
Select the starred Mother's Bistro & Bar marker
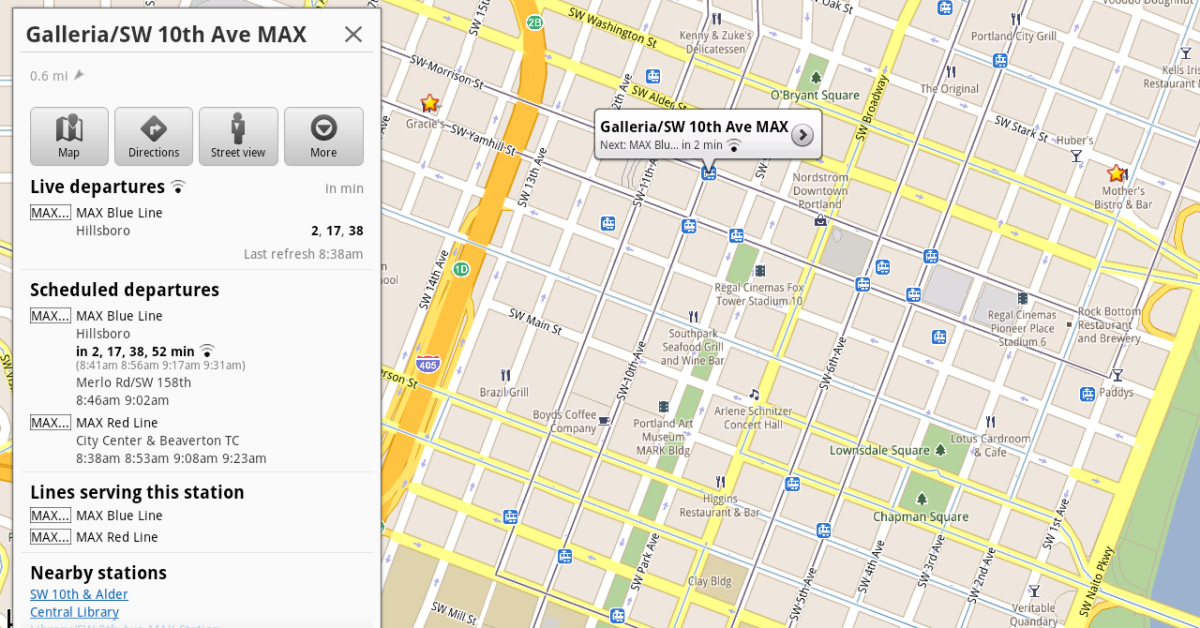click(1116, 173)
